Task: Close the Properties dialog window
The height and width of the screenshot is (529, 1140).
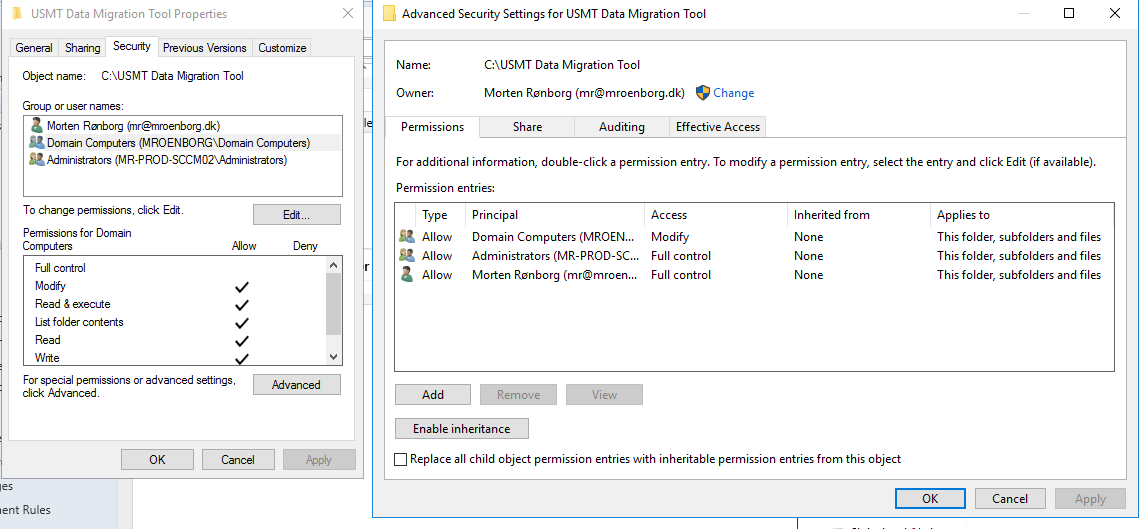Action: (348, 13)
